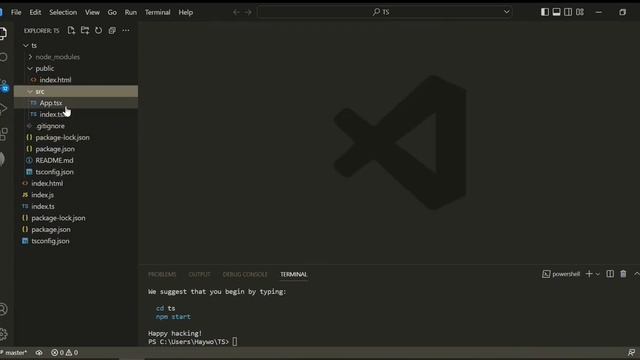Click the status bar icon at right end
The width and height of the screenshot is (640, 360).
pyautogui.click(x=631, y=352)
